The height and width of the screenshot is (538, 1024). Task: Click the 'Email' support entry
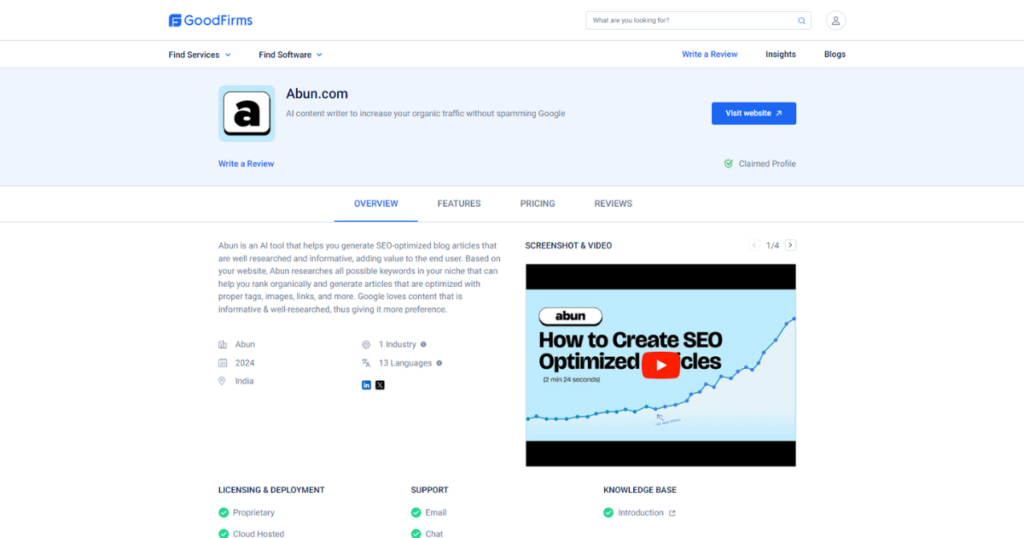point(436,513)
